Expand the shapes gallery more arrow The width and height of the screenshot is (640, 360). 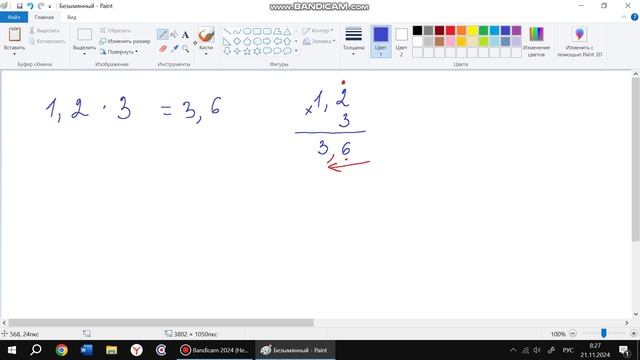tap(296, 51)
